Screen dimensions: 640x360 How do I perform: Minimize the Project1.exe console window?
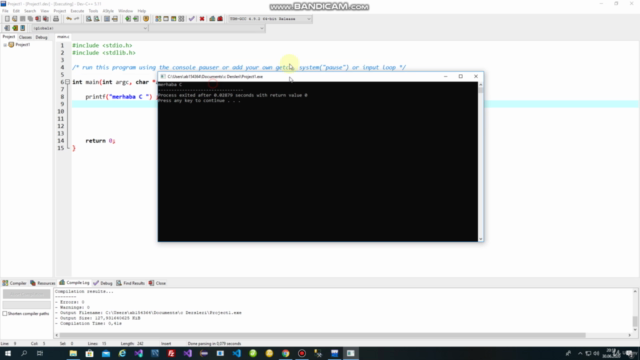(x=445, y=76)
